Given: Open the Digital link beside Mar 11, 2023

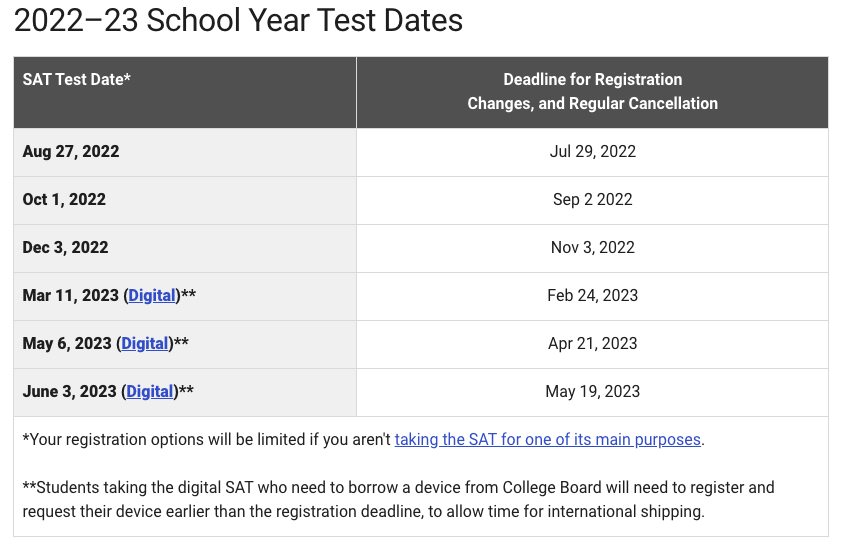Looking at the screenshot, I should [151, 296].
